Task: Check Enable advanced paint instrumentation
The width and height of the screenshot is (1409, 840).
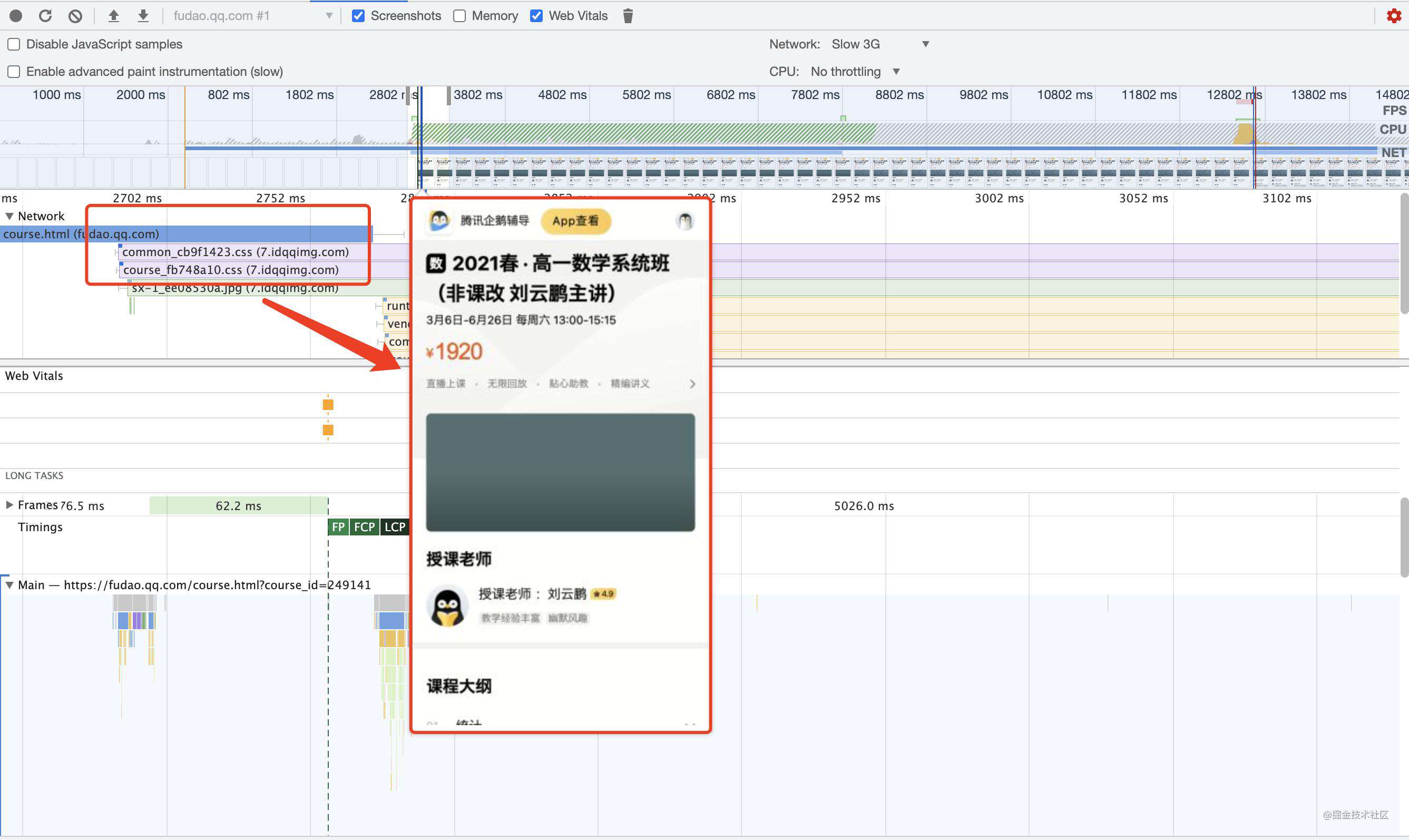Action: pyautogui.click(x=14, y=71)
